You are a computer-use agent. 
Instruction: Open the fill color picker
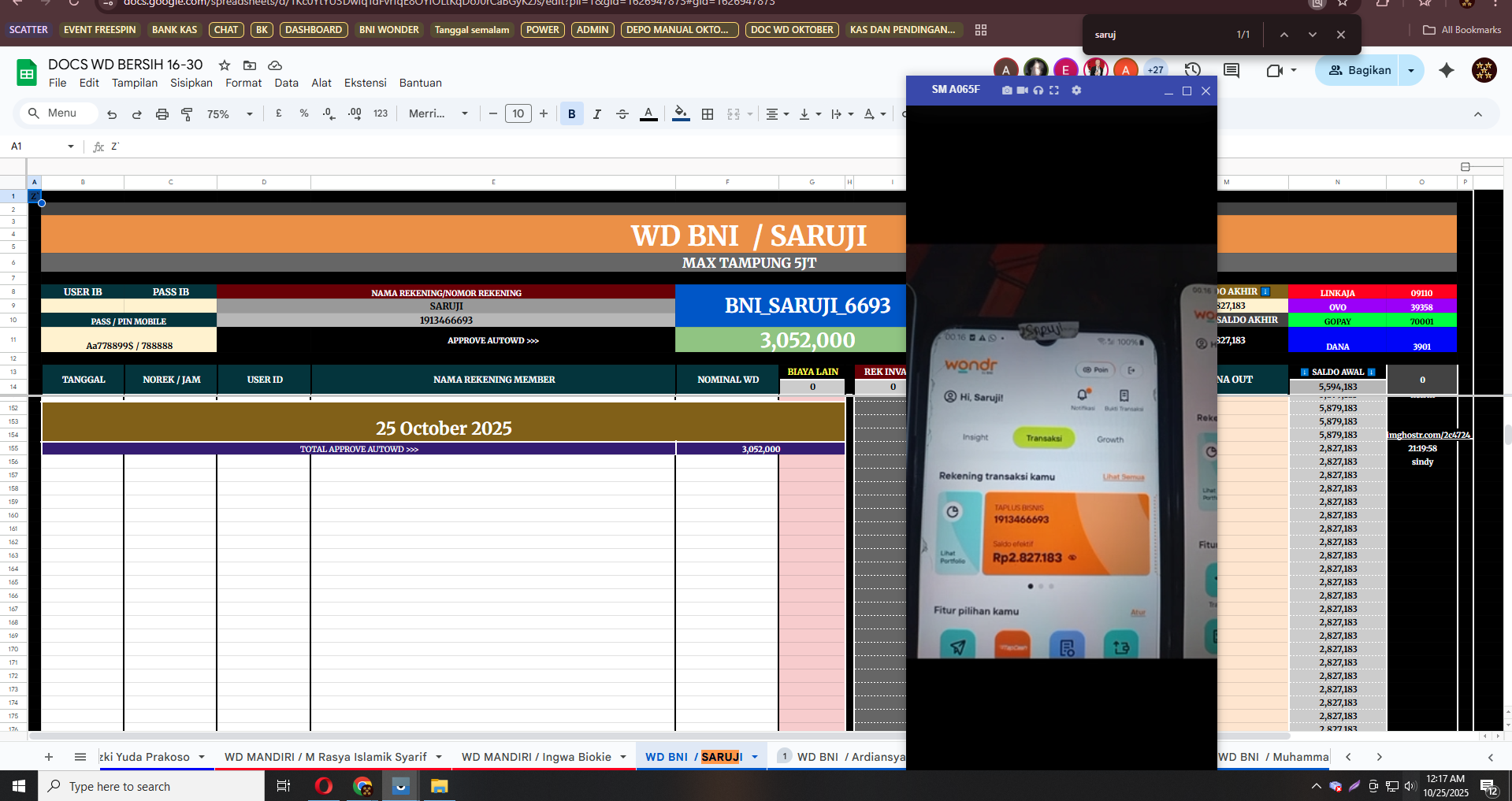[x=681, y=114]
